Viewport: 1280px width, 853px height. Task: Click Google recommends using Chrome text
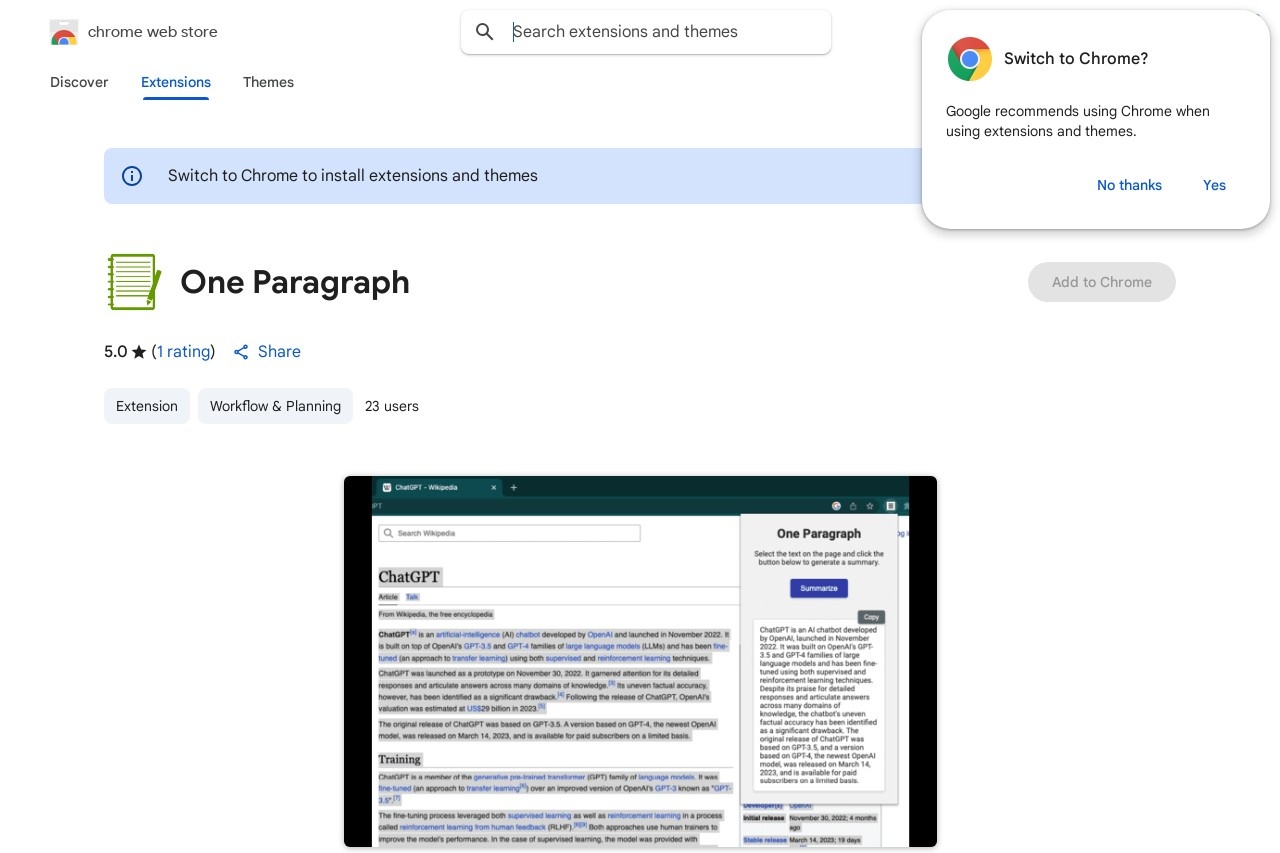(x=1078, y=121)
